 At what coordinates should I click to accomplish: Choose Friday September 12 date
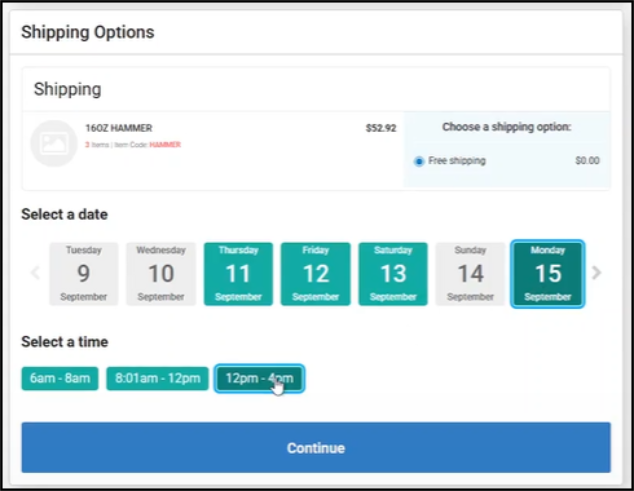[315, 274]
